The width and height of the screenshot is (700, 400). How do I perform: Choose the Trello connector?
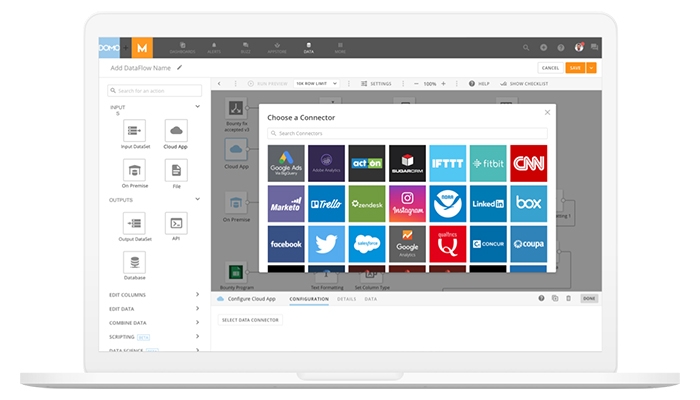coord(327,204)
